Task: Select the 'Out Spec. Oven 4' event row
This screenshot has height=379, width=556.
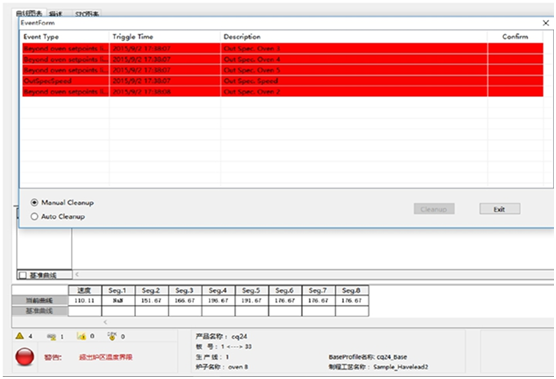Action: pos(283,59)
